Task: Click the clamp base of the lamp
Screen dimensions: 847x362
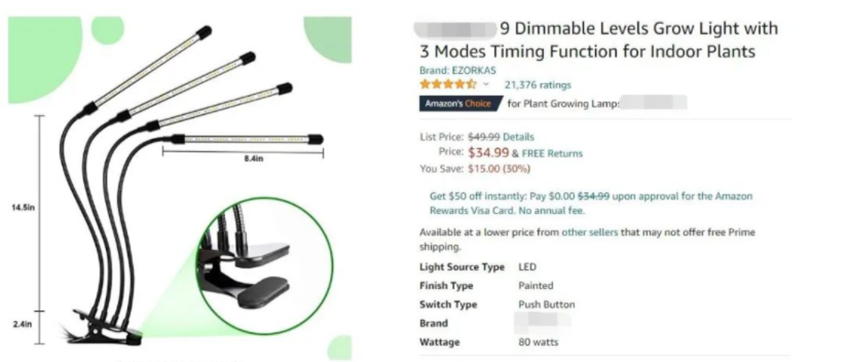Action: pos(103,327)
